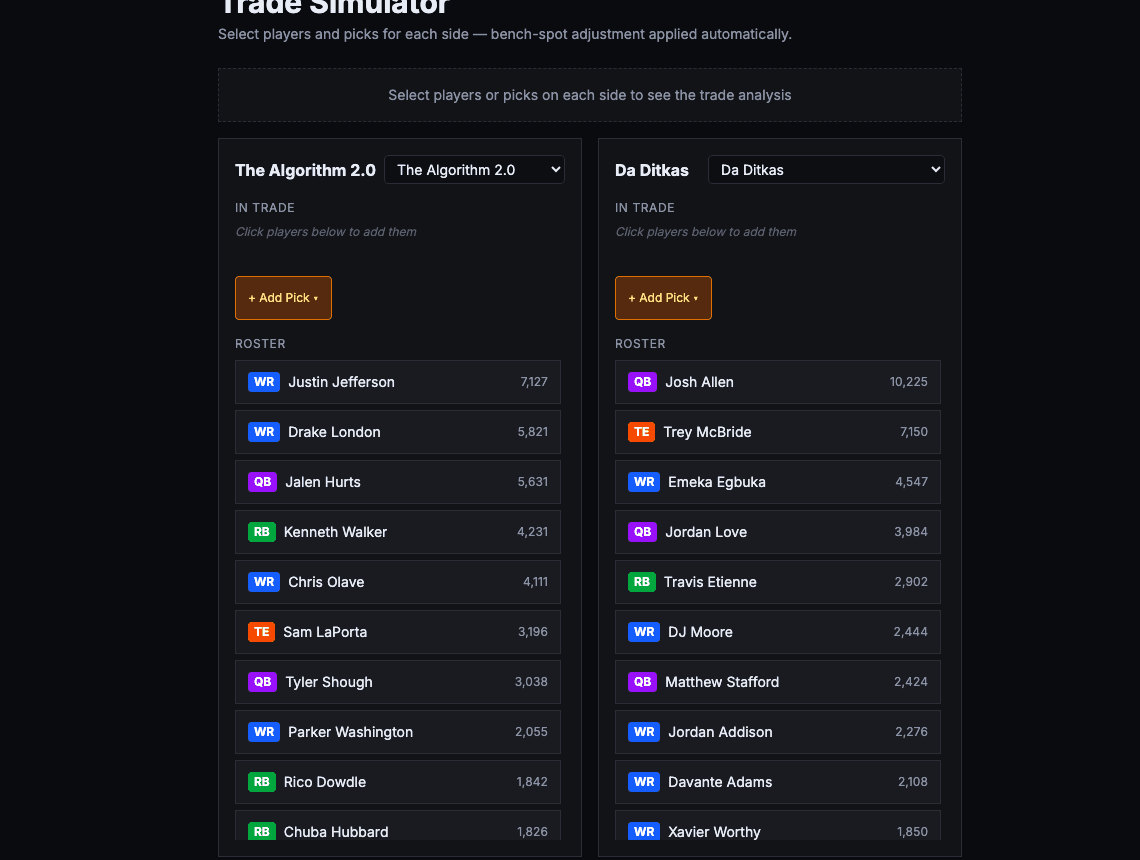The width and height of the screenshot is (1140, 860).
Task: Click the WR badge beside Parker Washington
Action: tap(264, 732)
